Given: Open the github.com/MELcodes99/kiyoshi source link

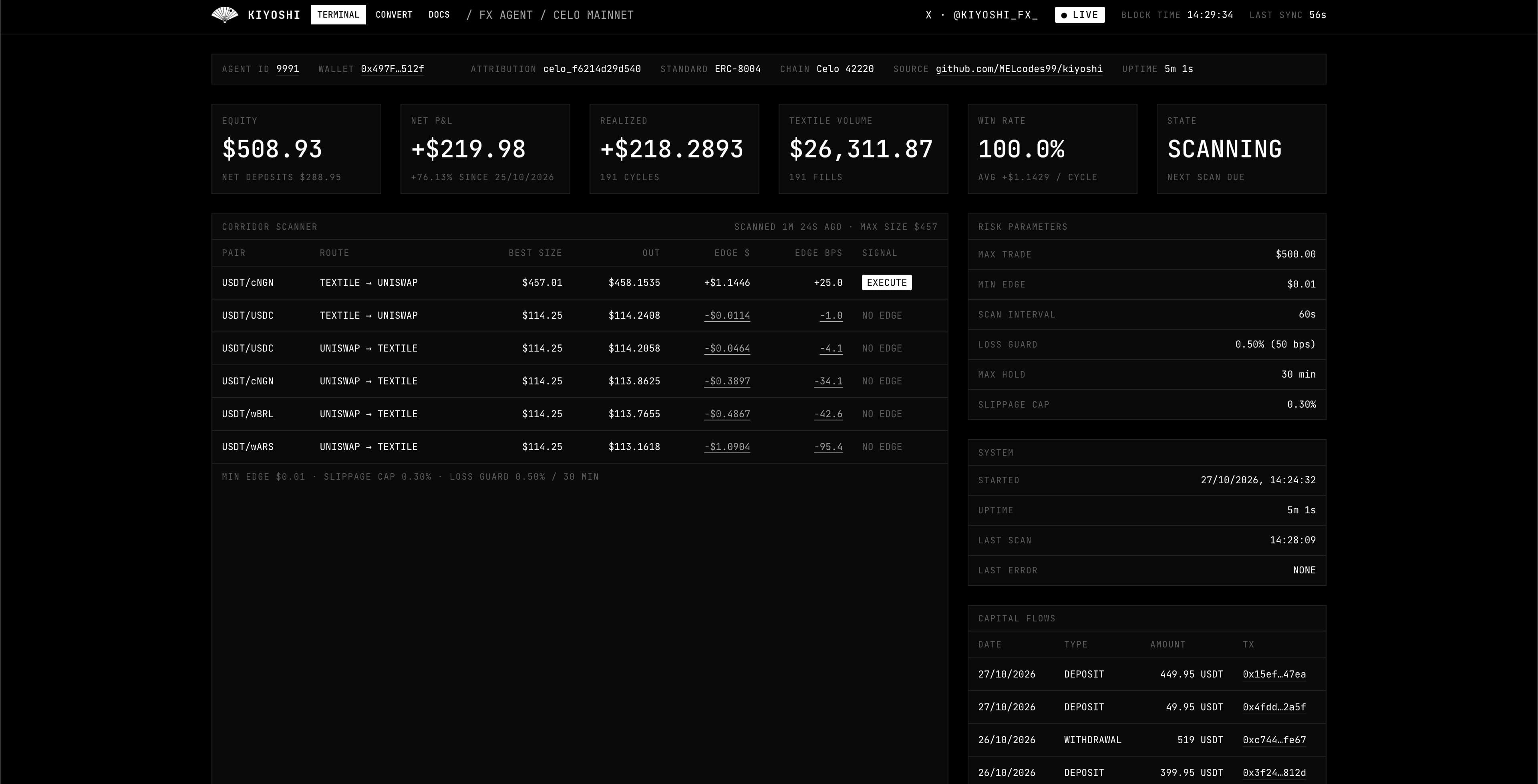Looking at the screenshot, I should (1019, 69).
